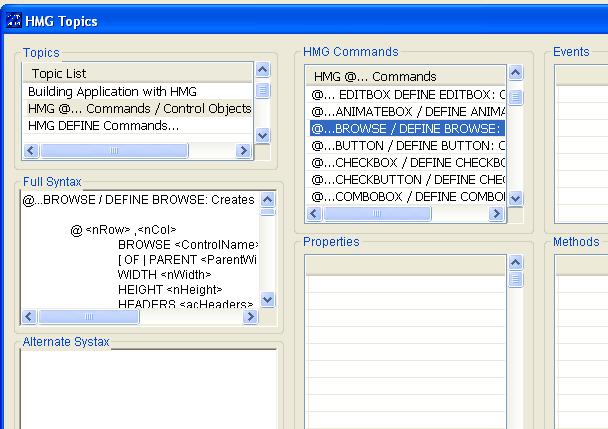Select '@... EDITBOX DEFINE EDITBOX' command
This screenshot has width=608, height=429.
coord(407,95)
